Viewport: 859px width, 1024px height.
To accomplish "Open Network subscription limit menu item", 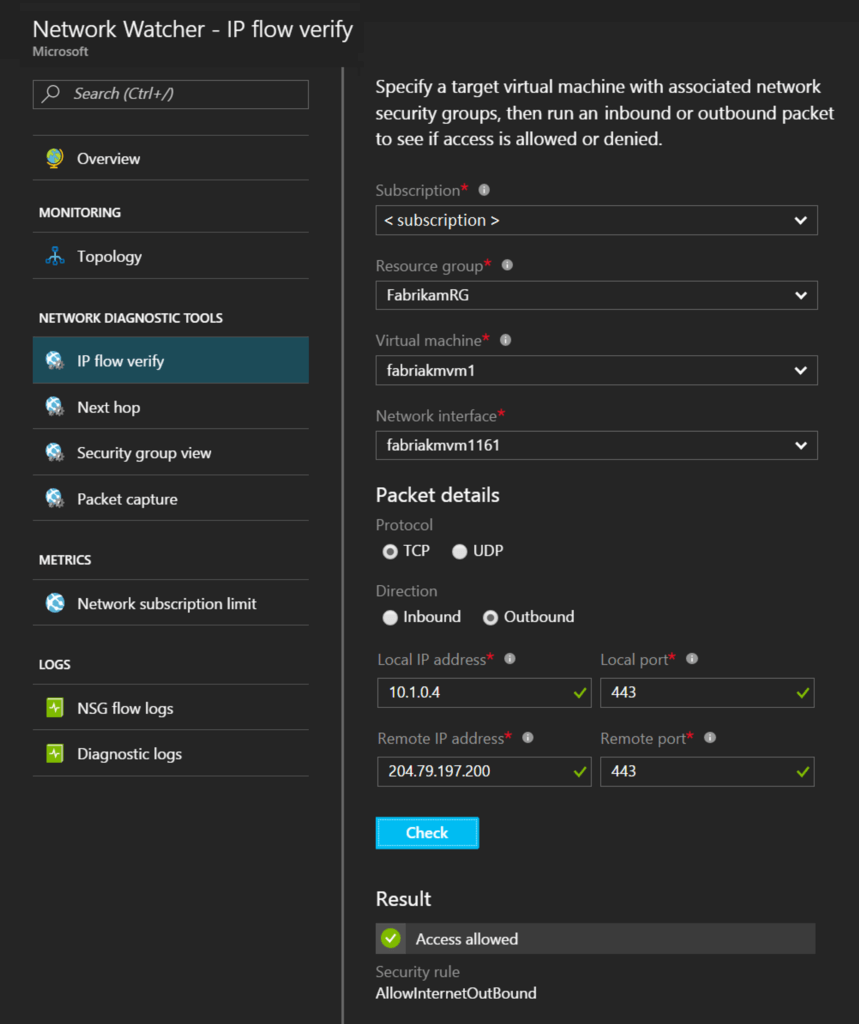I will point(170,603).
